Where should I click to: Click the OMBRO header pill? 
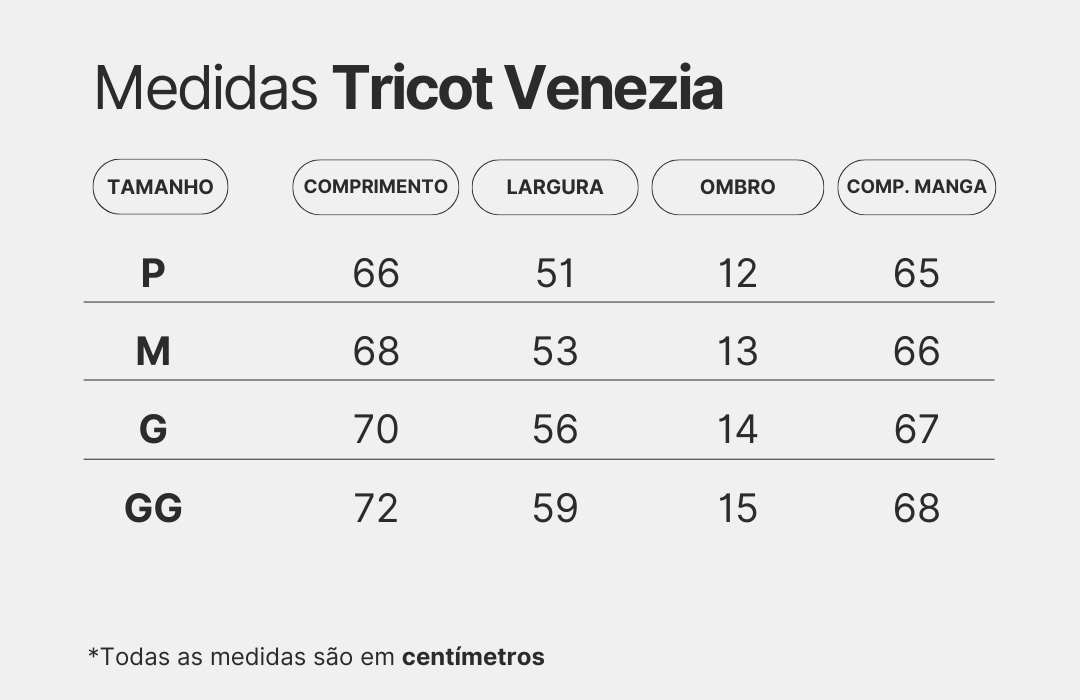click(x=738, y=187)
